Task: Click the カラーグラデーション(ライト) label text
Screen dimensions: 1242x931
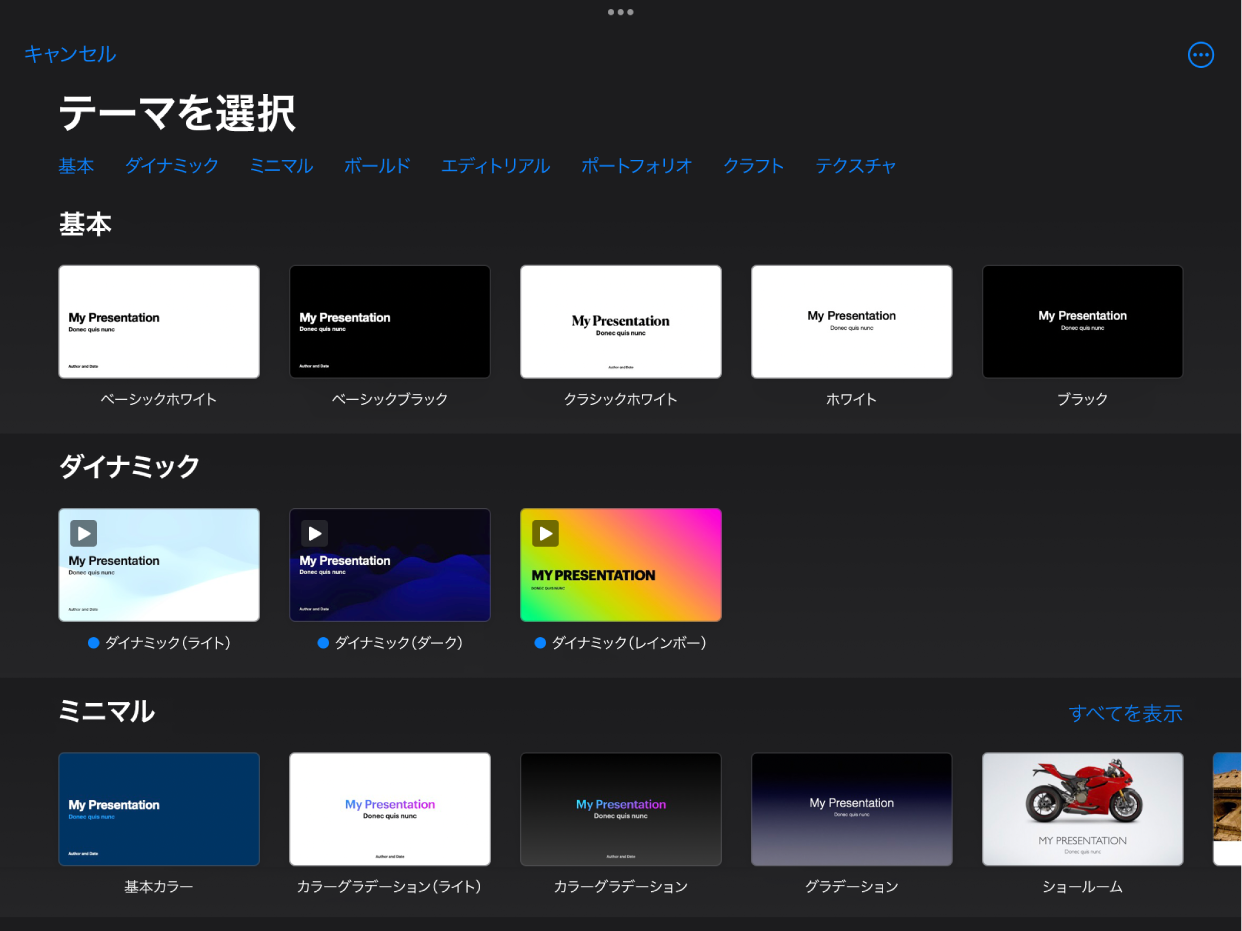Action: pyautogui.click(x=390, y=887)
